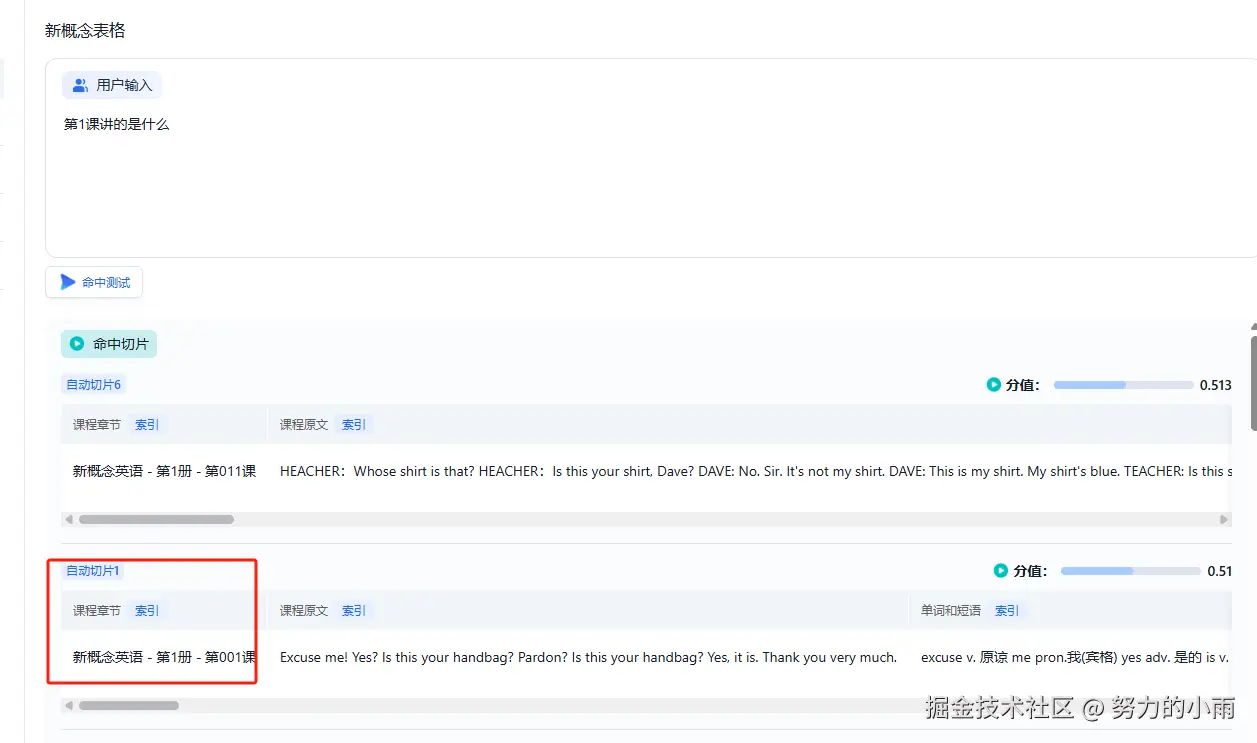Click the vertical scrollbar thumb at right edge

tap(1253, 384)
